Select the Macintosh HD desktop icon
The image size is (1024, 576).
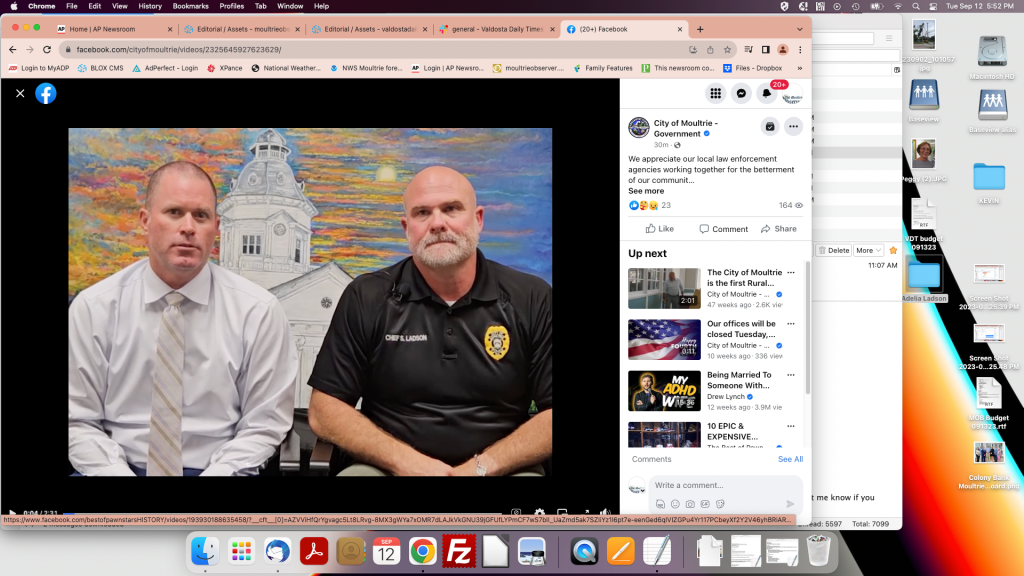click(x=992, y=58)
